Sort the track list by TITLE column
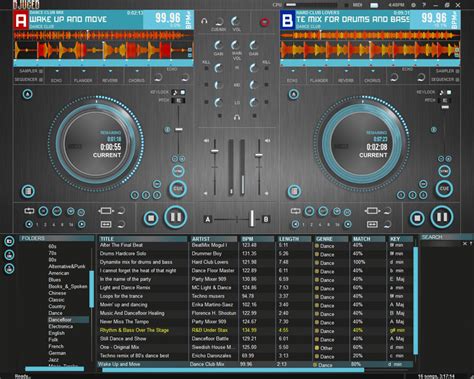Image resolution: width=474 pixels, height=379 pixels. tap(143, 239)
